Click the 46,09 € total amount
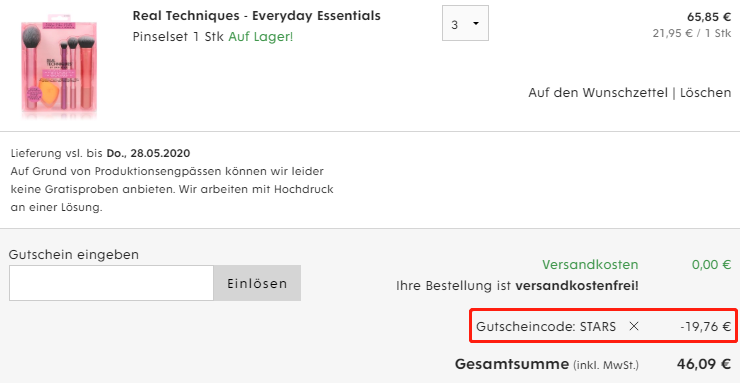This screenshot has width=740, height=383. point(704,364)
